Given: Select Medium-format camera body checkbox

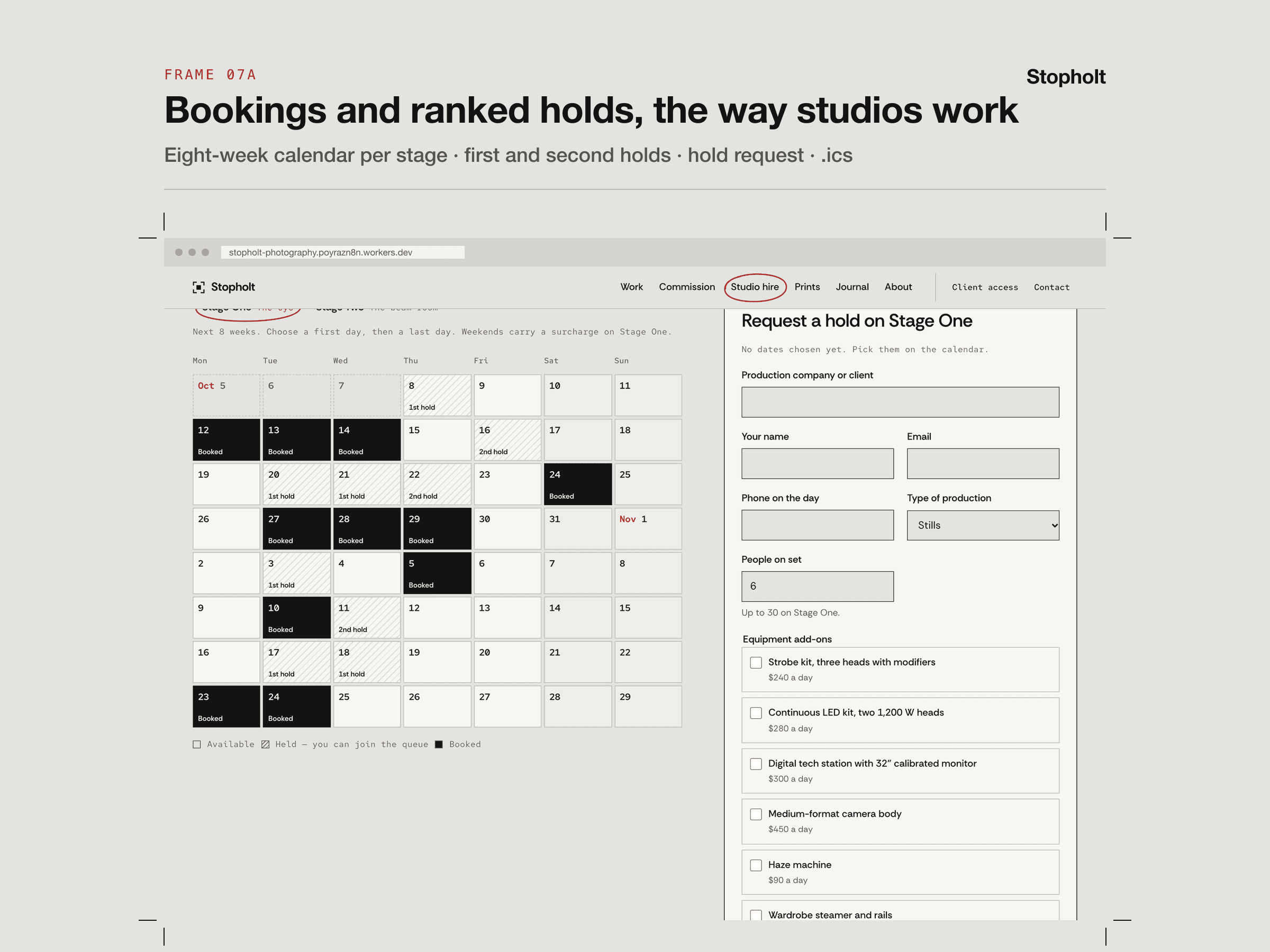Looking at the screenshot, I should [756, 815].
